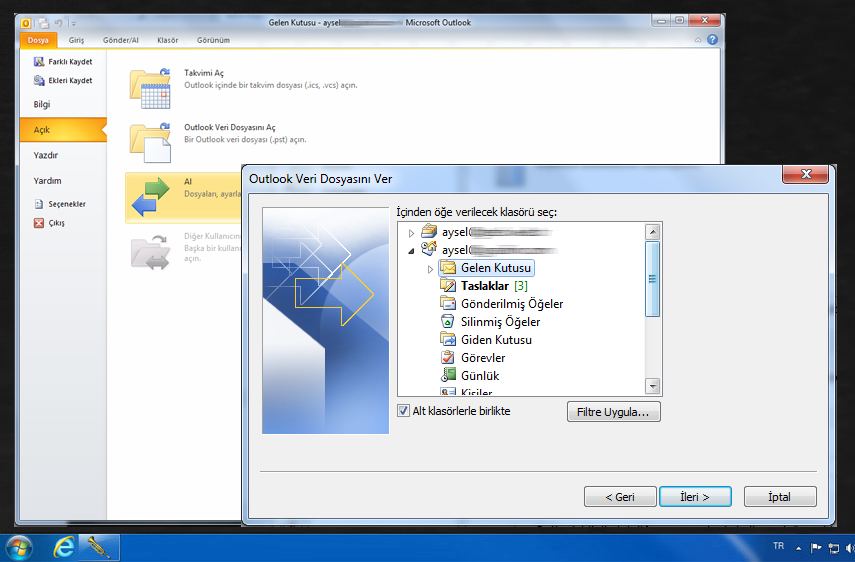Click Farklı Kaydet in the backstage menu
The height and width of the screenshot is (562, 855).
[63, 62]
